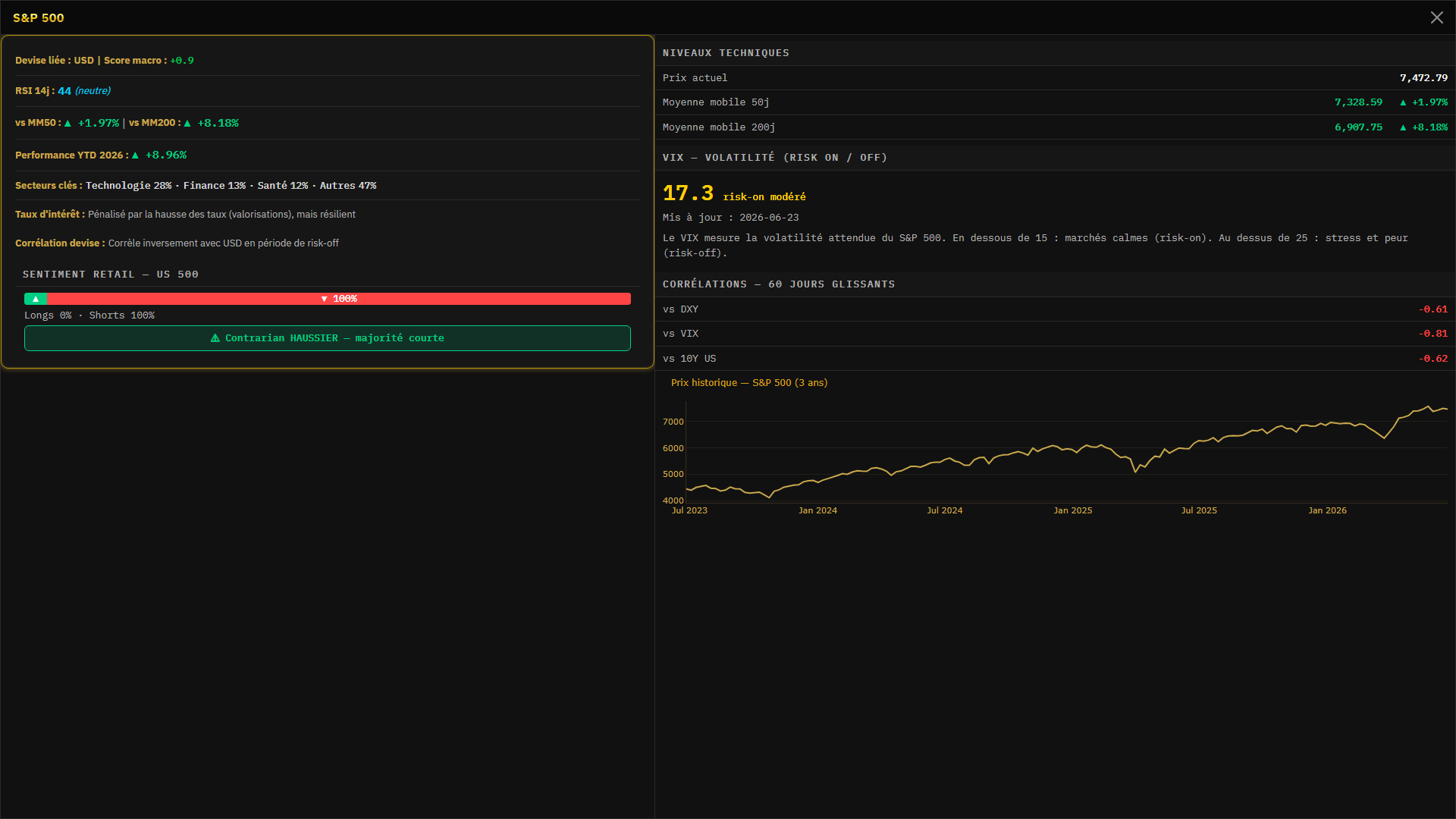Click the Taux d'intérêt description line
Viewport: 1456px width, 819px height.
click(x=185, y=215)
